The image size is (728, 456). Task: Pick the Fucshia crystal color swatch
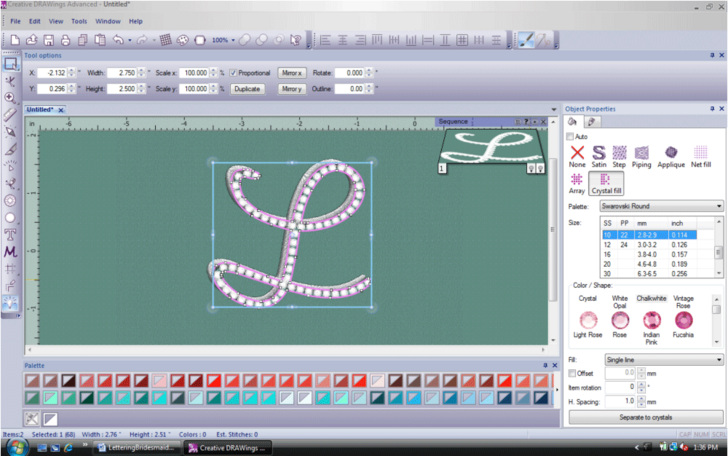click(684, 320)
